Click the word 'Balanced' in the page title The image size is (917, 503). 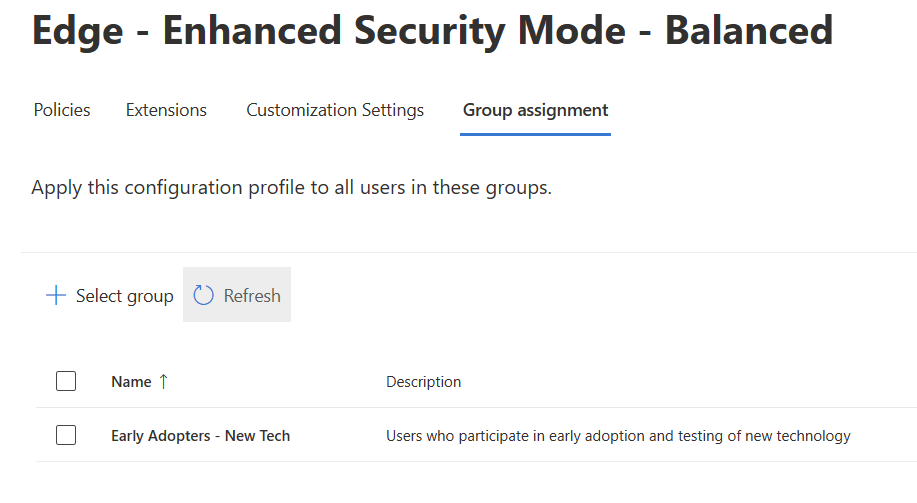click(749, 30)
